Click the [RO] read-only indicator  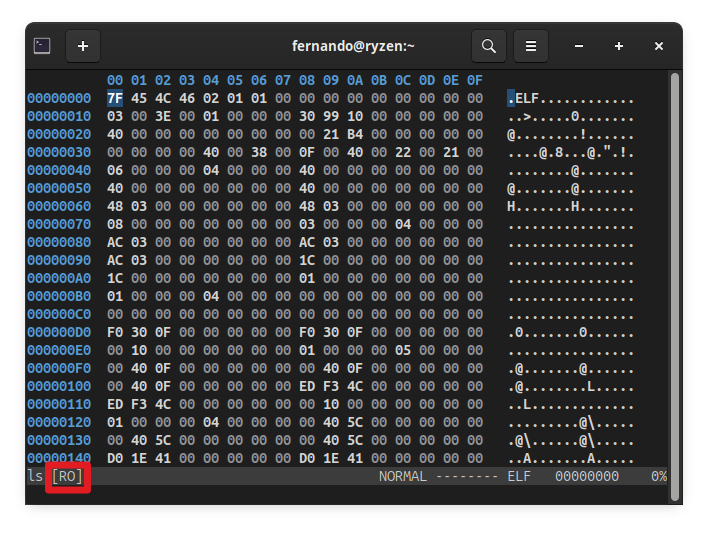pyautogui.click(x=68, y=477)
